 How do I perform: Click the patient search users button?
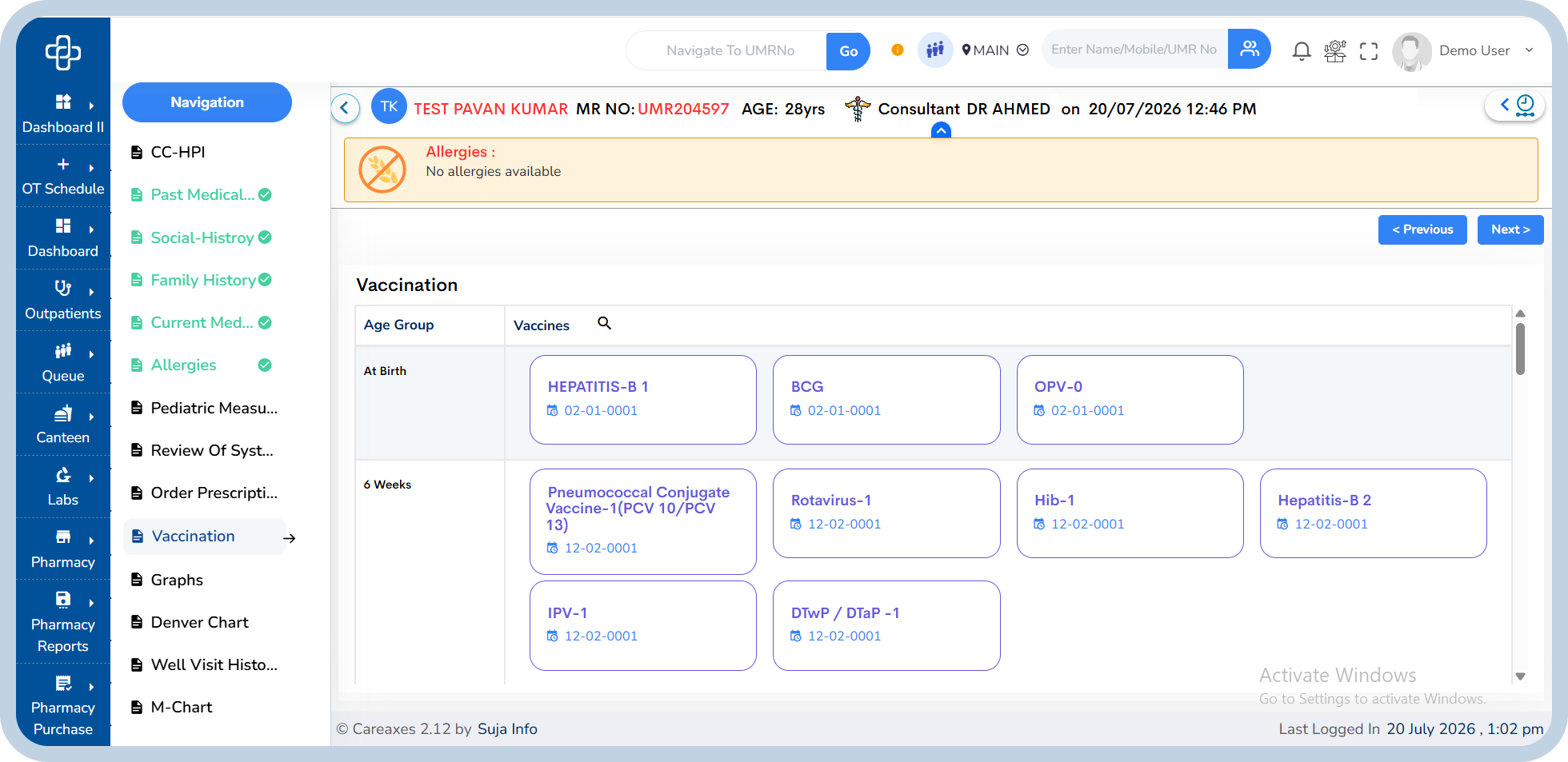click(x=1249, y=50)
